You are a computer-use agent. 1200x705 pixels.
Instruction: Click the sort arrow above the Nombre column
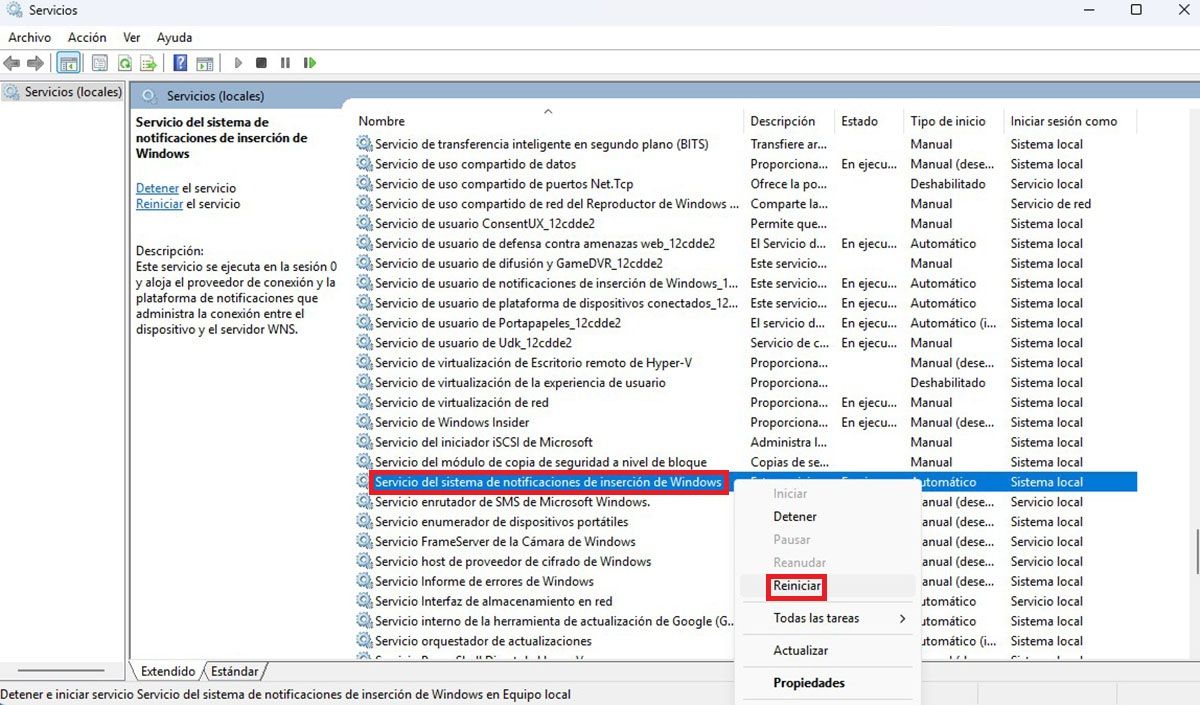(547, 111)
